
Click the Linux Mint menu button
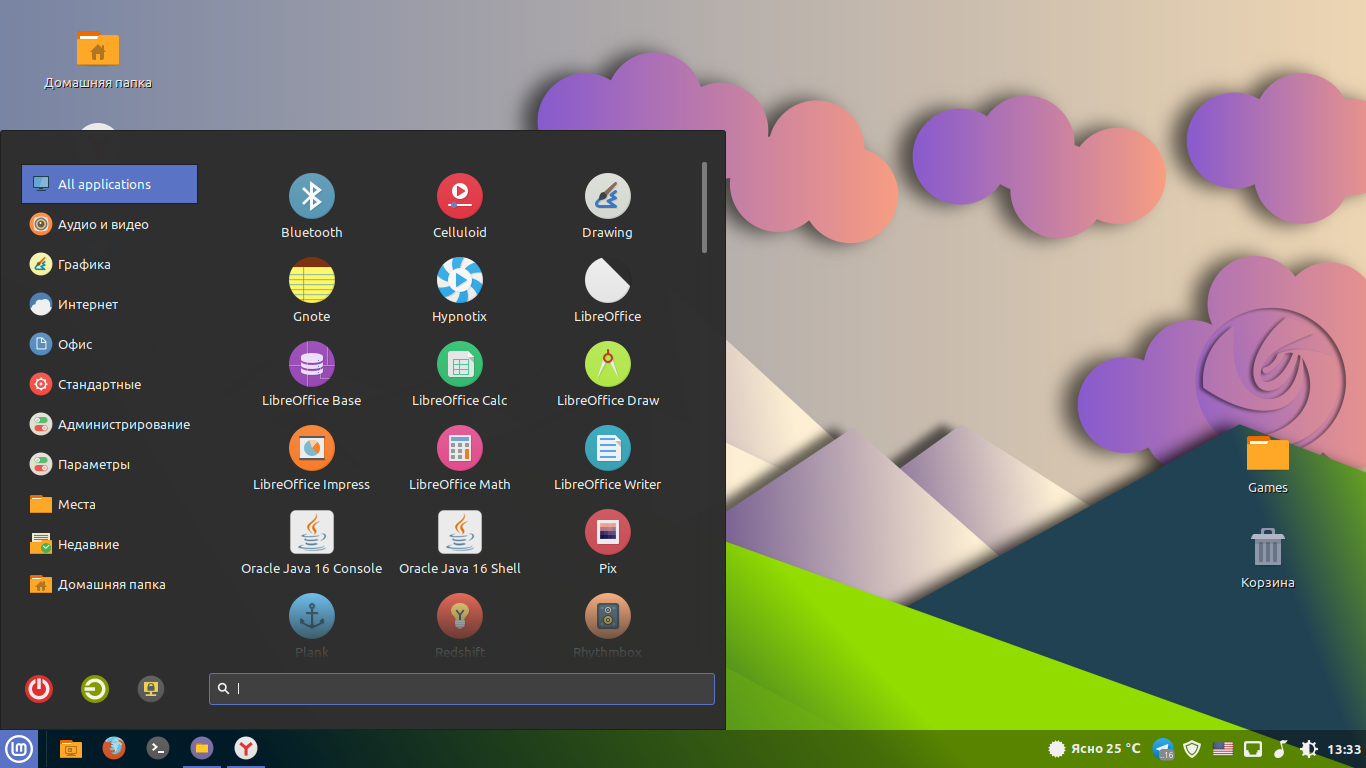click(x=19, y=748)
